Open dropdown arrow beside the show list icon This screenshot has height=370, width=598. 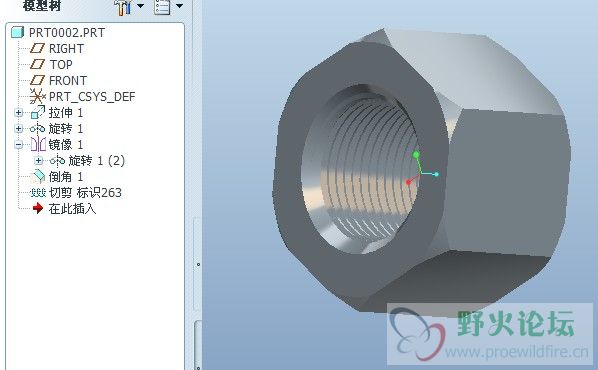[x=179, y=6]
